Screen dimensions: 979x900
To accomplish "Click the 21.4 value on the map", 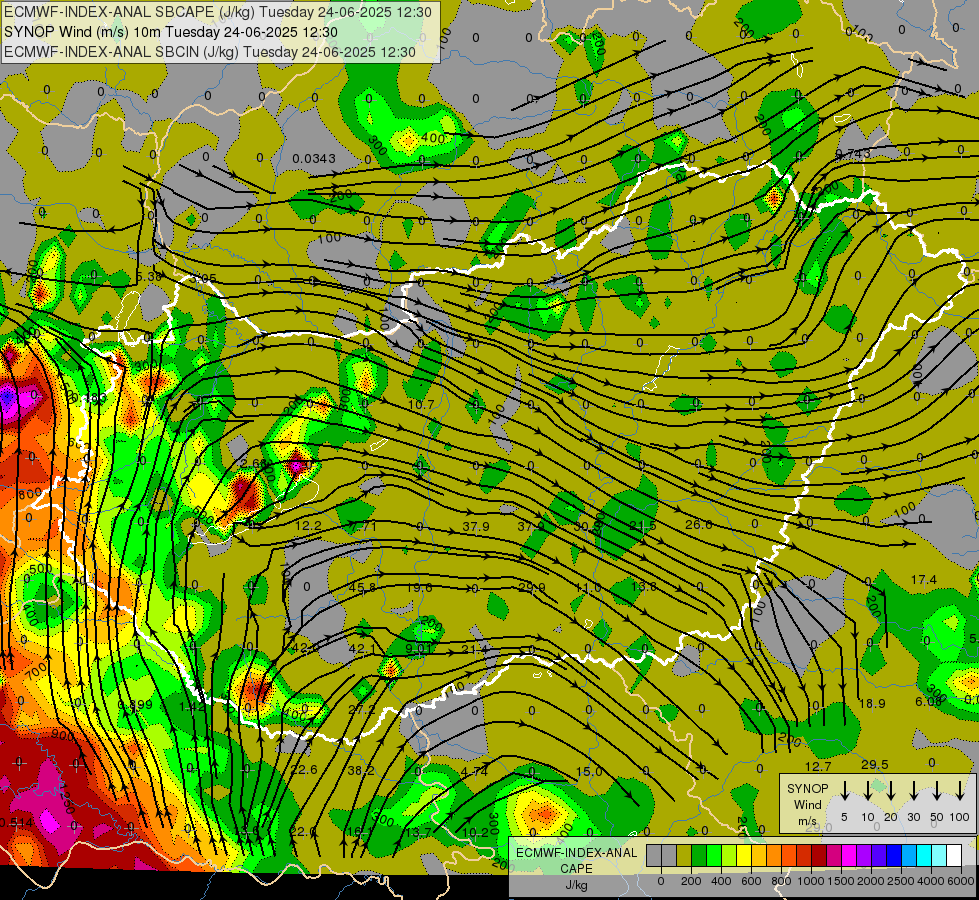I will point(475,650).
